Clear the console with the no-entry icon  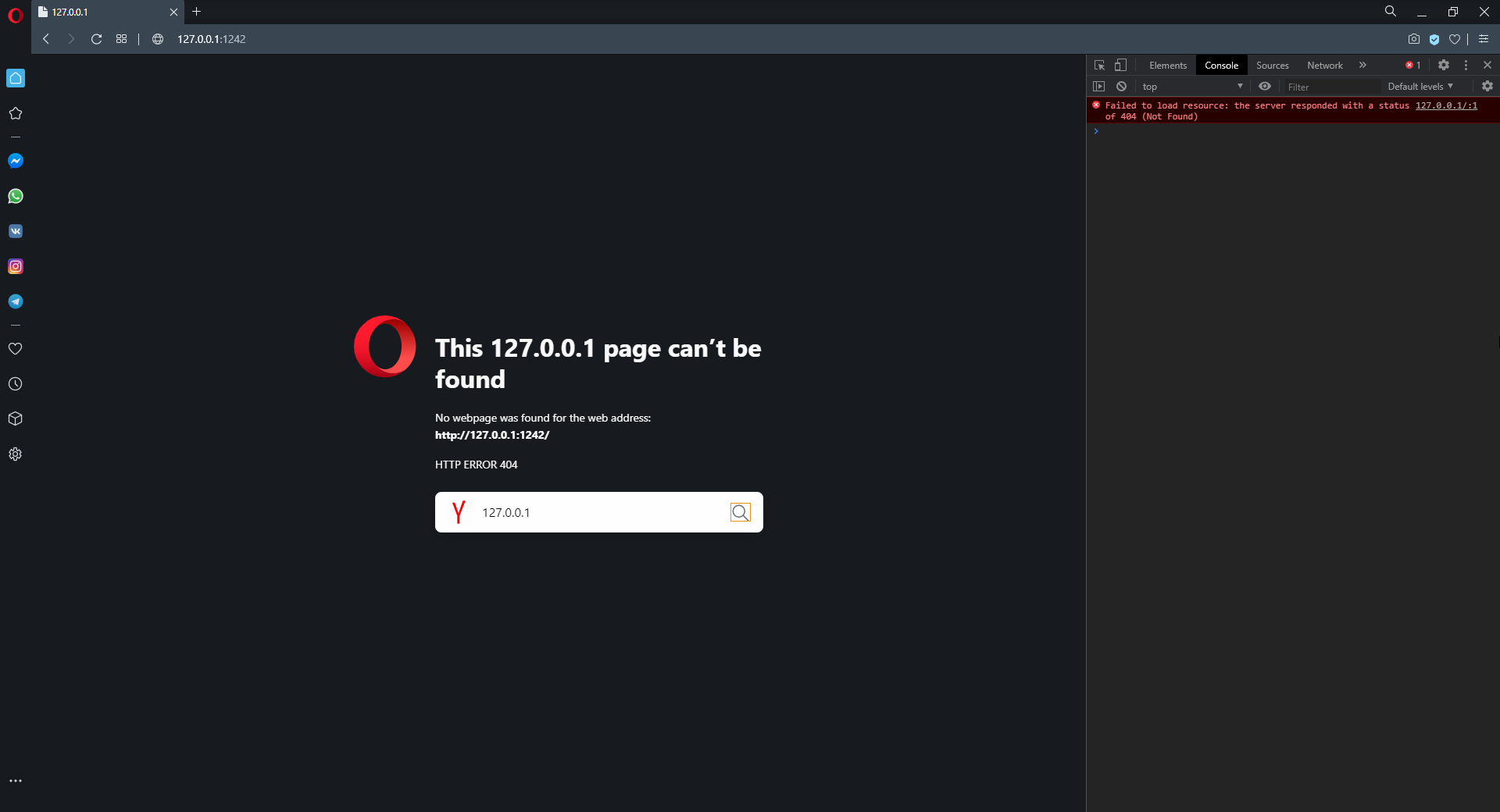(1121, 86)
